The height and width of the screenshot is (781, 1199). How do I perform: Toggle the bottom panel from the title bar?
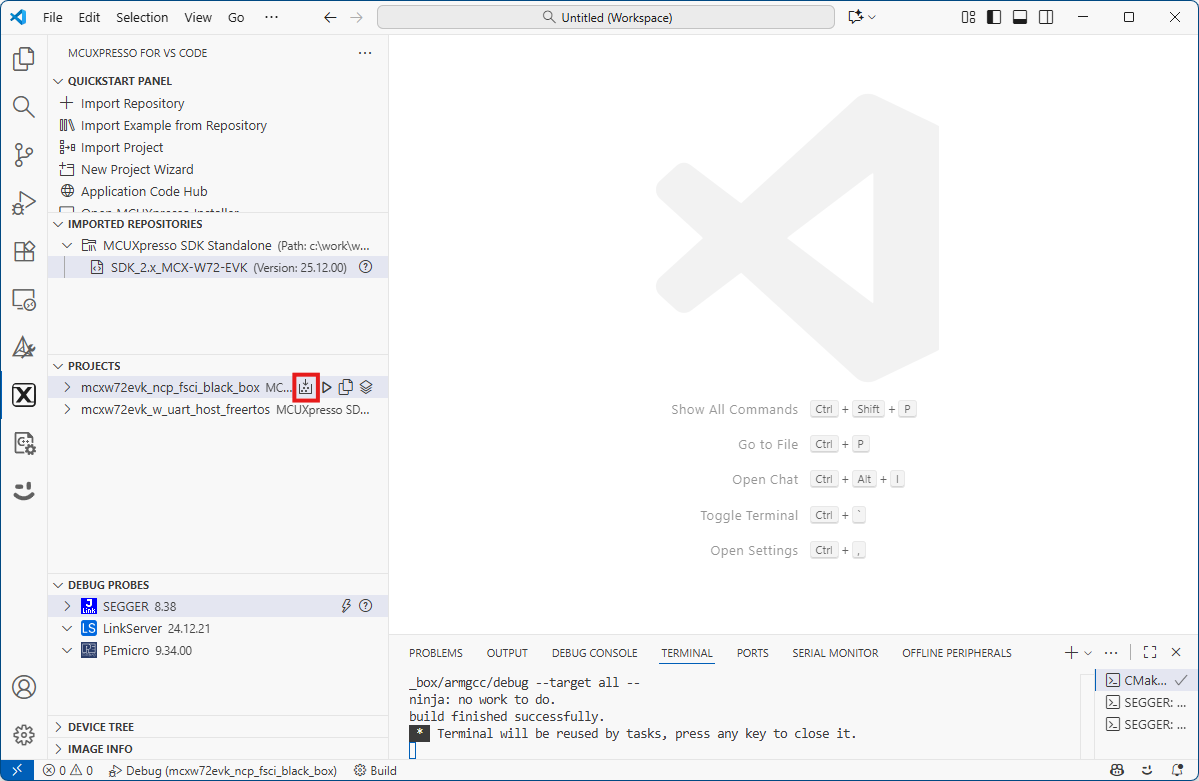[1020, 17]
